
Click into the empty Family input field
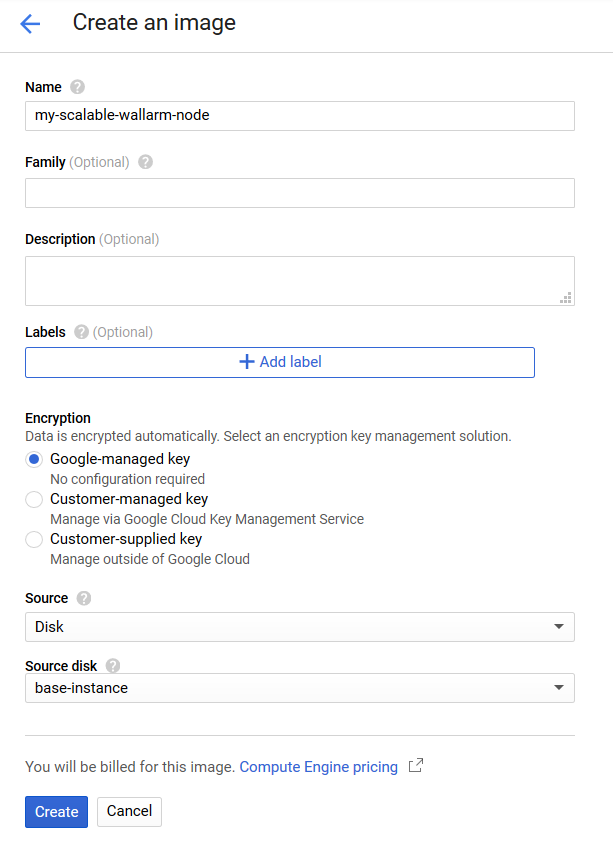(299, 193)
